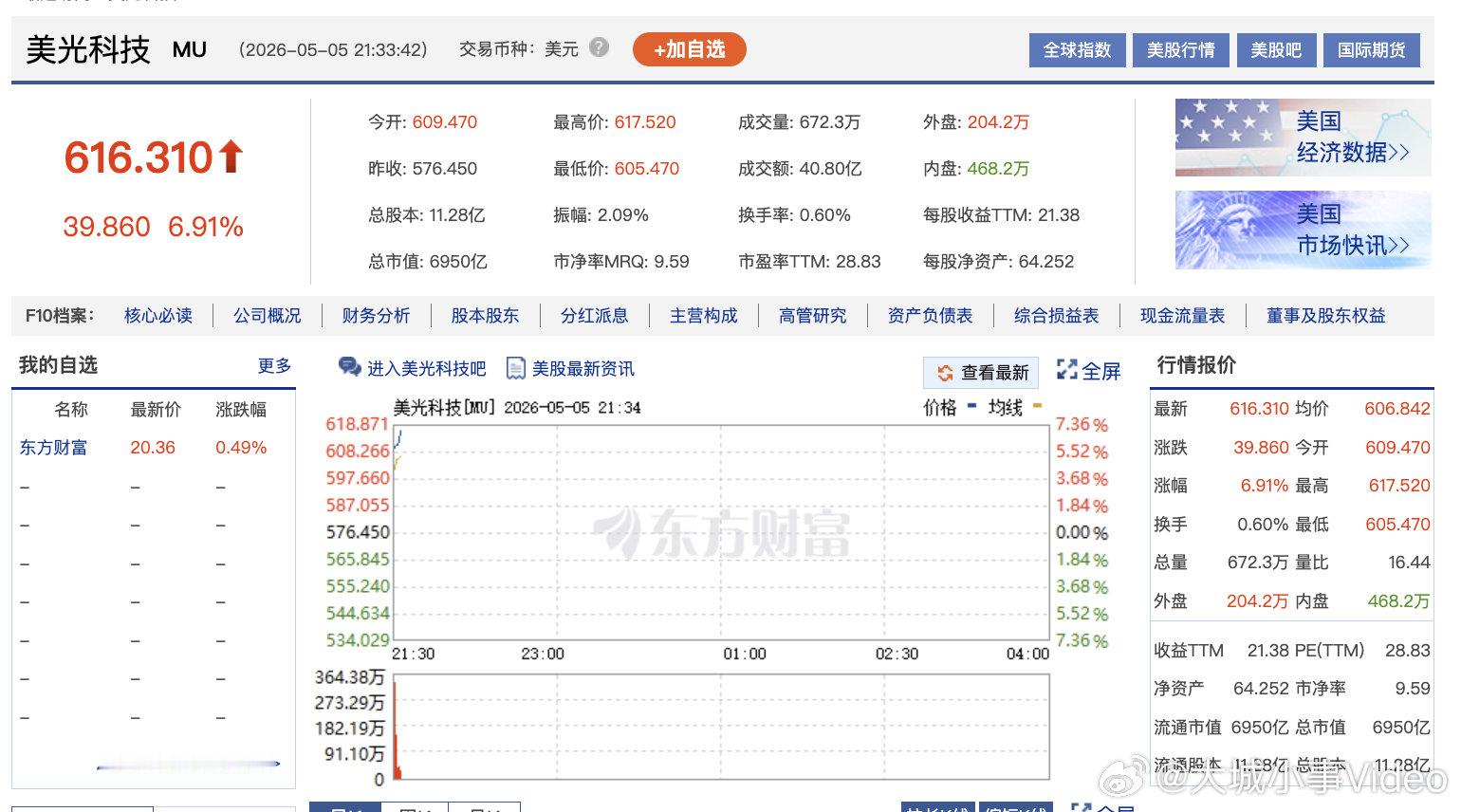Open 财务分析 tab
This screenshot has height=812, width=1461.
[377, 316]
